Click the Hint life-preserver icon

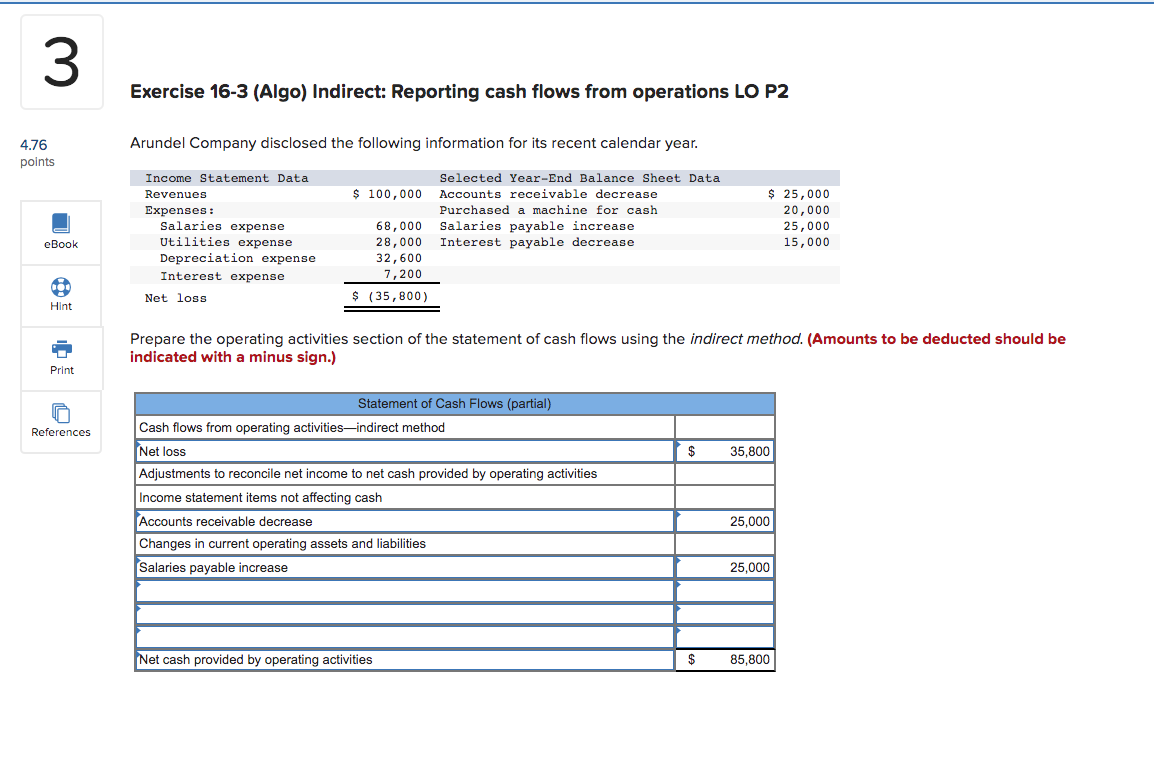pos(61,295)
